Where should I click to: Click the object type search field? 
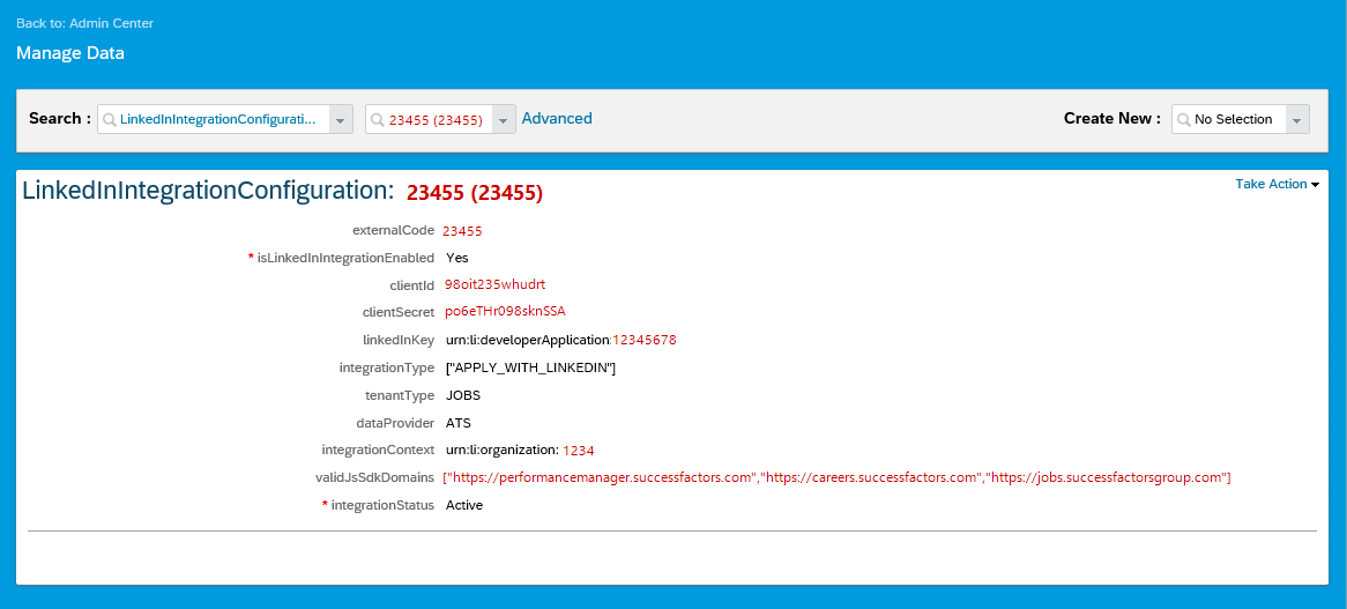click(225, 119)
